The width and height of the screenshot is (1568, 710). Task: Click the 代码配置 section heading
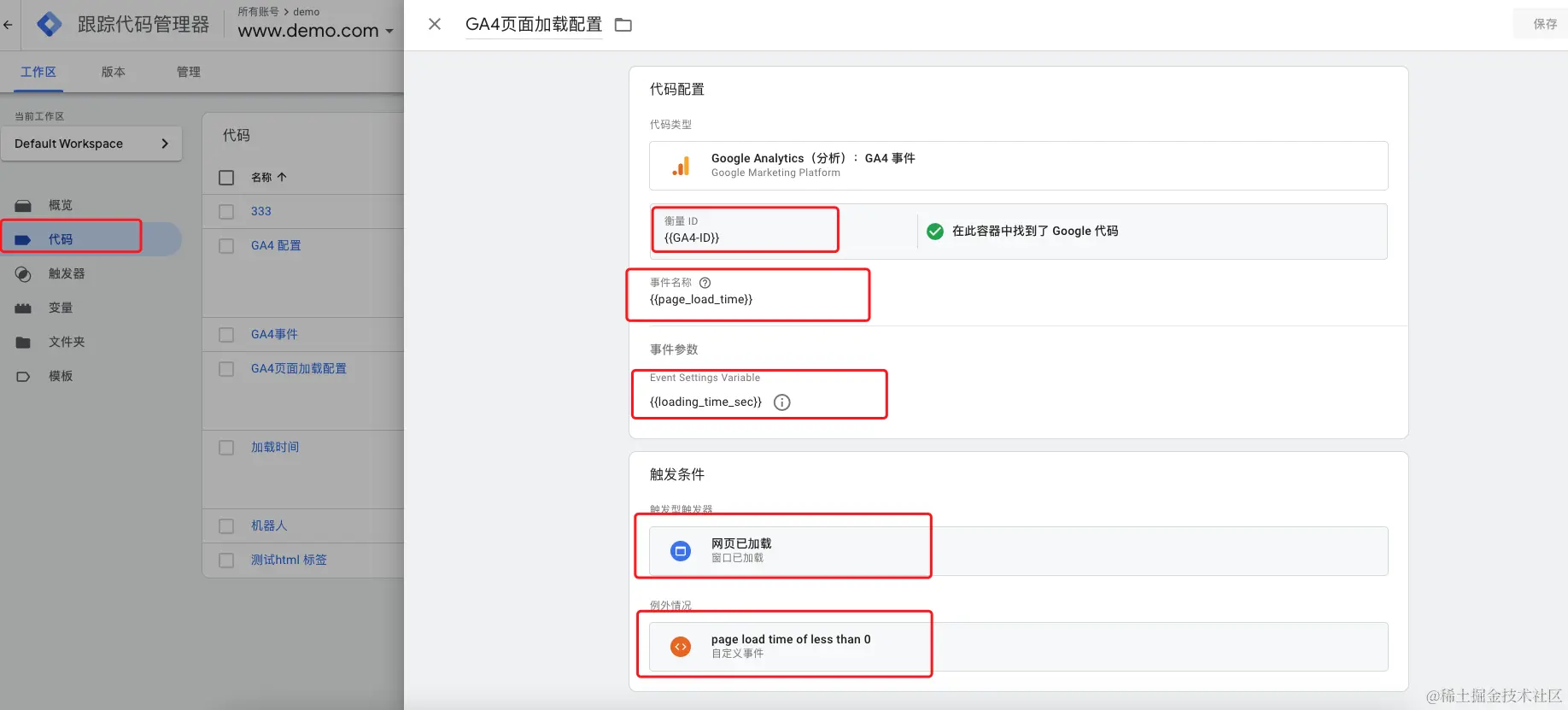tap(677, 89)
